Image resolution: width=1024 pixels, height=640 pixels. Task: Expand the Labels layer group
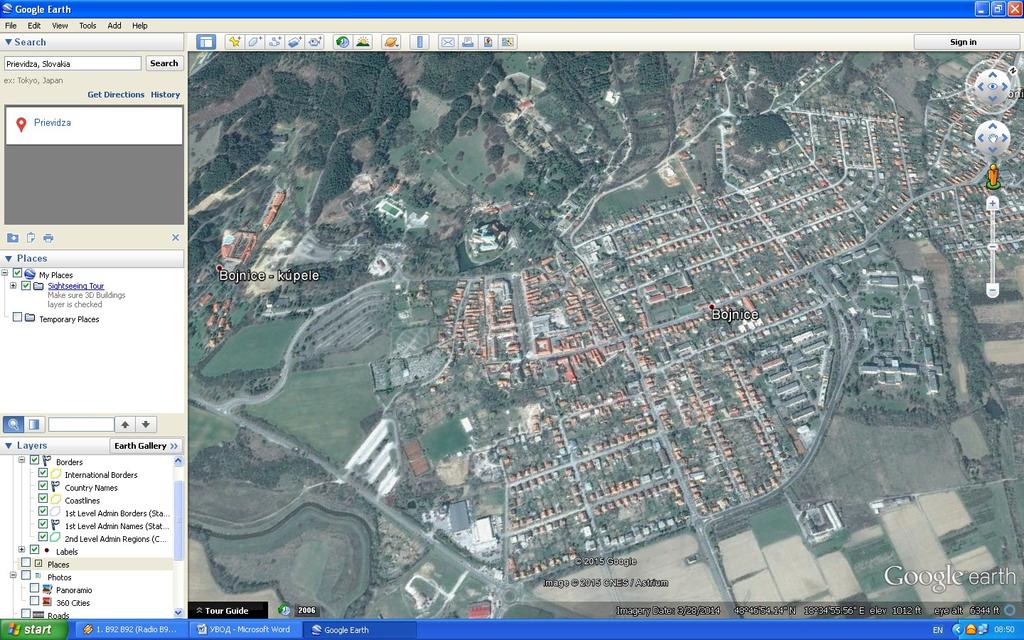tap(22, 550)
